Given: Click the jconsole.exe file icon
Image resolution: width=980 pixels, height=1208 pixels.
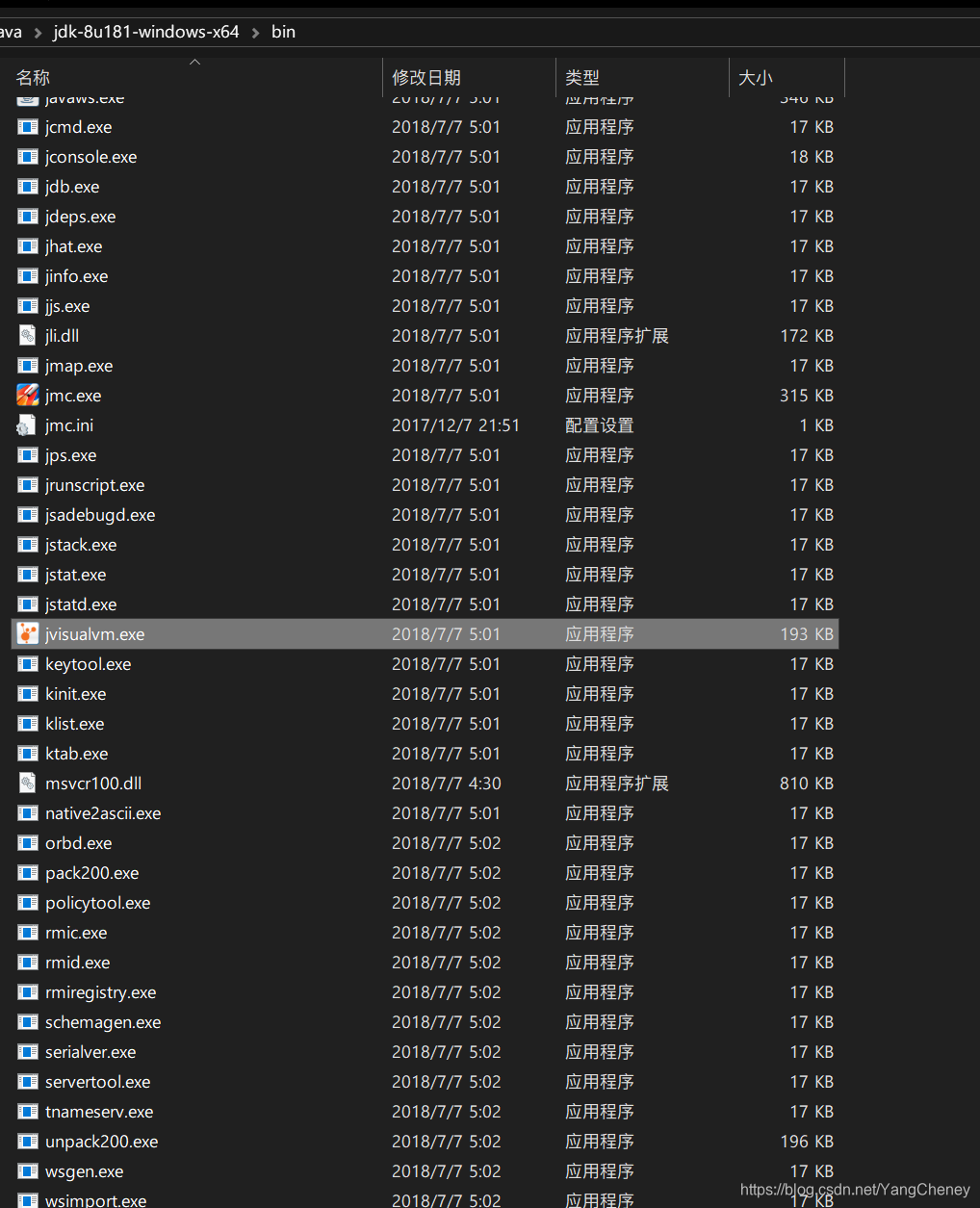Looking at the screenshot, I should [28, 156].
